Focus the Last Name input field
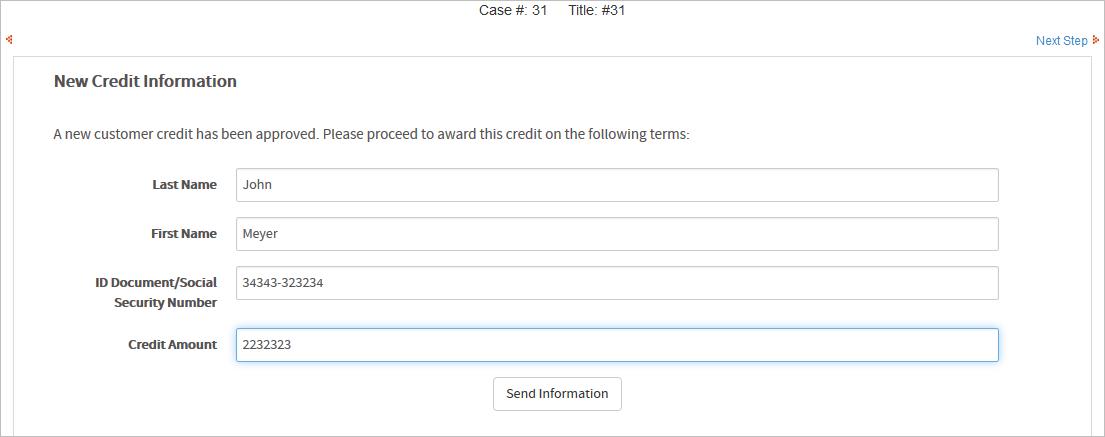The width and height of the screenshot is (1105, 437). 617,185
